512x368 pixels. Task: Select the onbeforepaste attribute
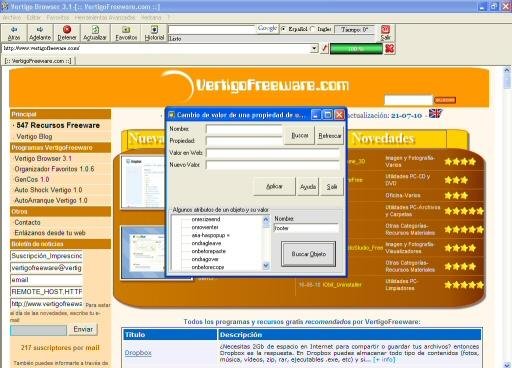[x=209, y=251]
